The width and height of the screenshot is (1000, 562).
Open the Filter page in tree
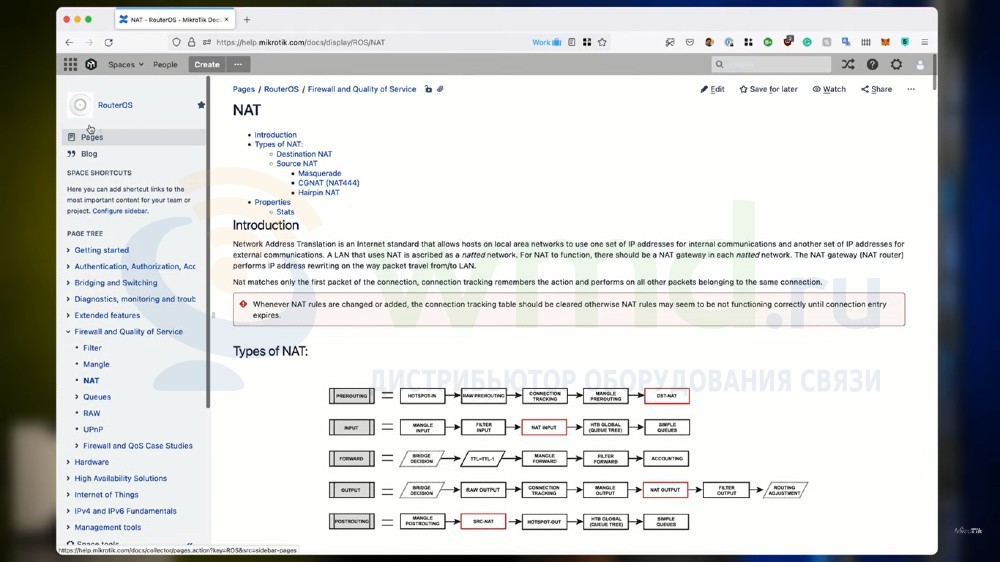click(92, 348)
